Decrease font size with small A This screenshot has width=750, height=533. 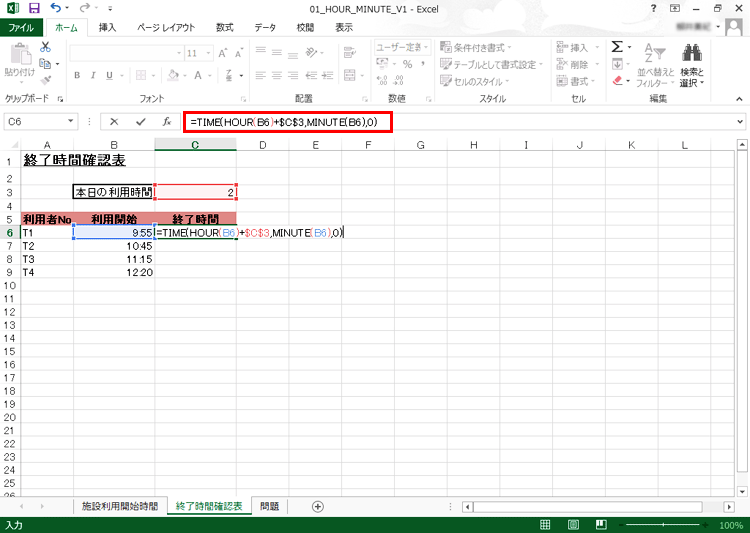tap(239, 53)
